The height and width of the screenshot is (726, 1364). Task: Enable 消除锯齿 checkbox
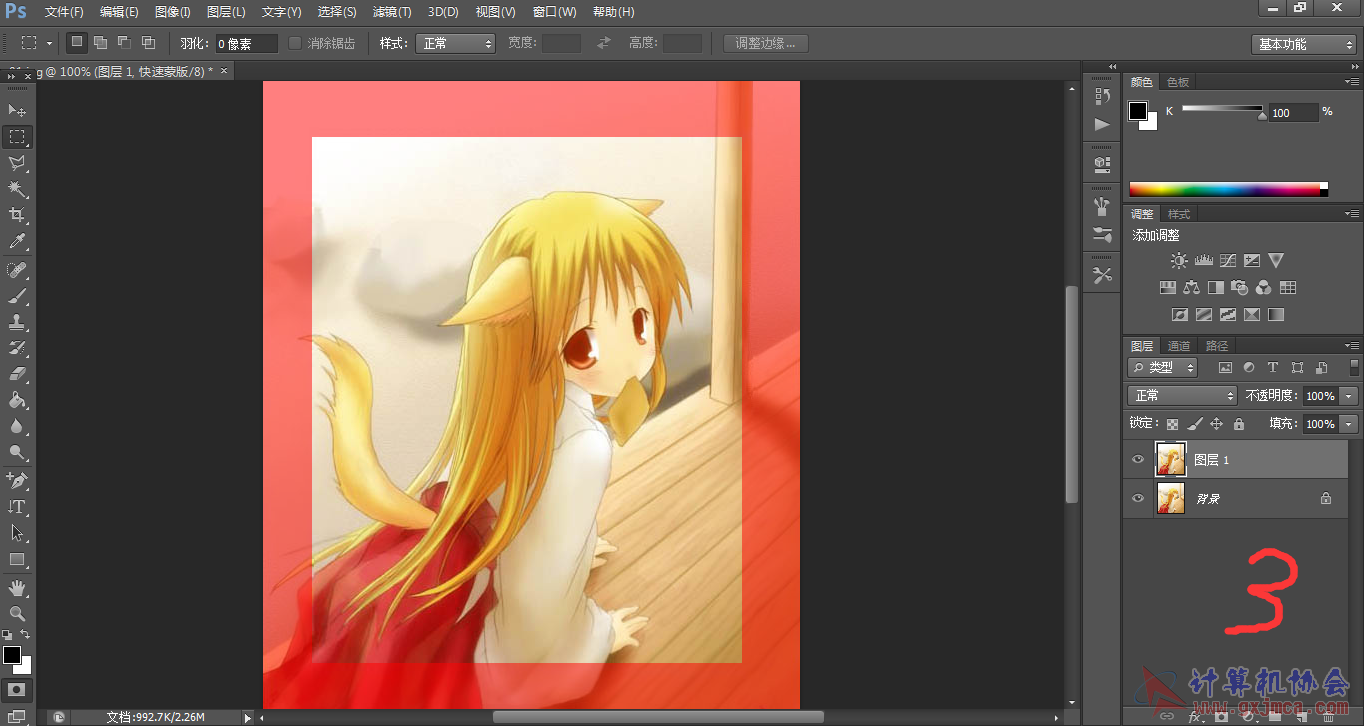(x=295, y=43)
